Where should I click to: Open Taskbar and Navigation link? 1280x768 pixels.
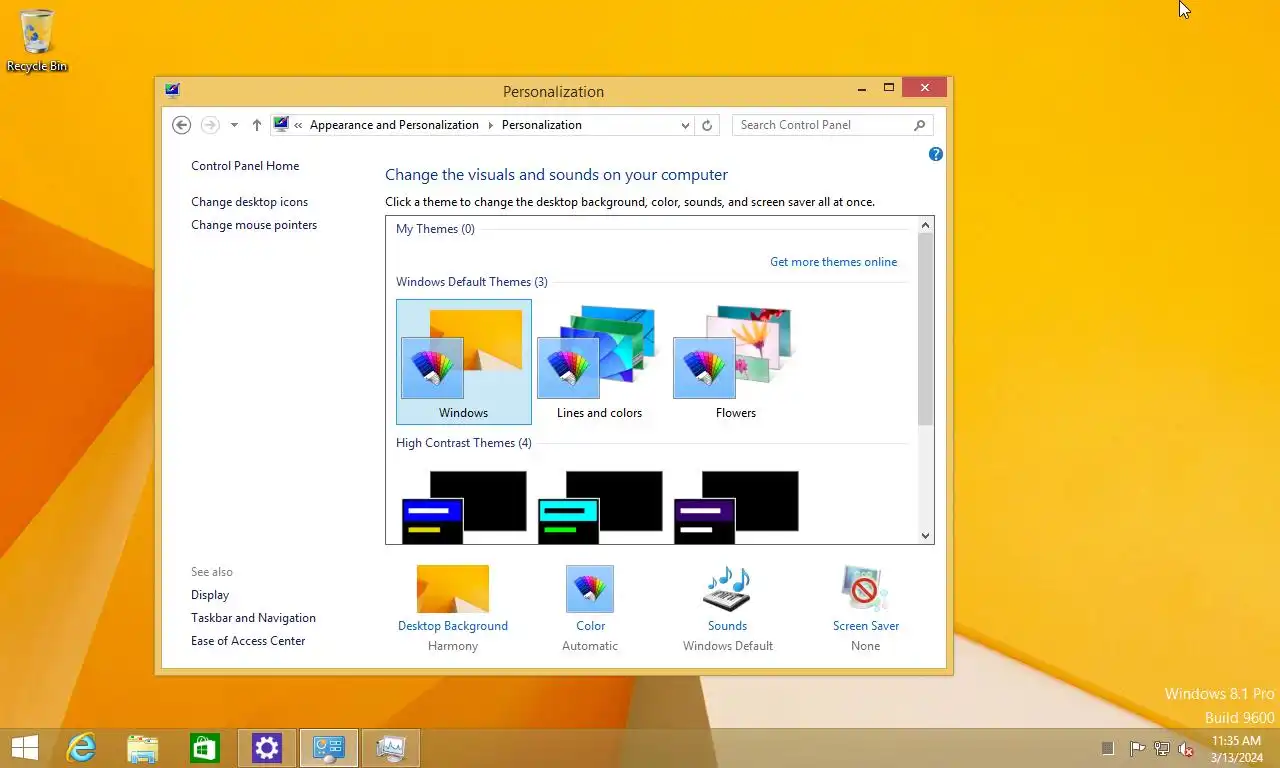(253, 618)
